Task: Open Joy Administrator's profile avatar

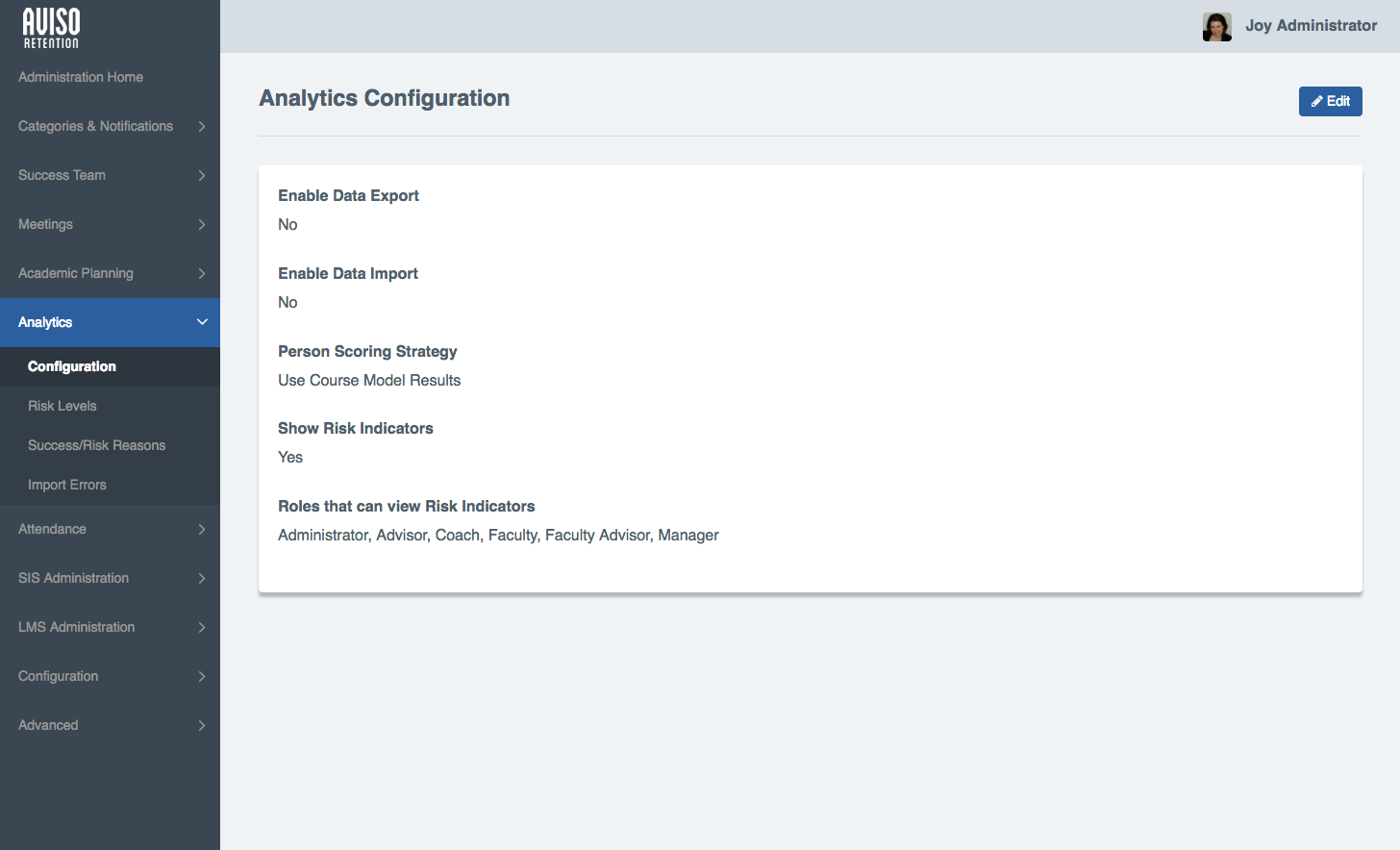Action: click(x=1217, y=27)
